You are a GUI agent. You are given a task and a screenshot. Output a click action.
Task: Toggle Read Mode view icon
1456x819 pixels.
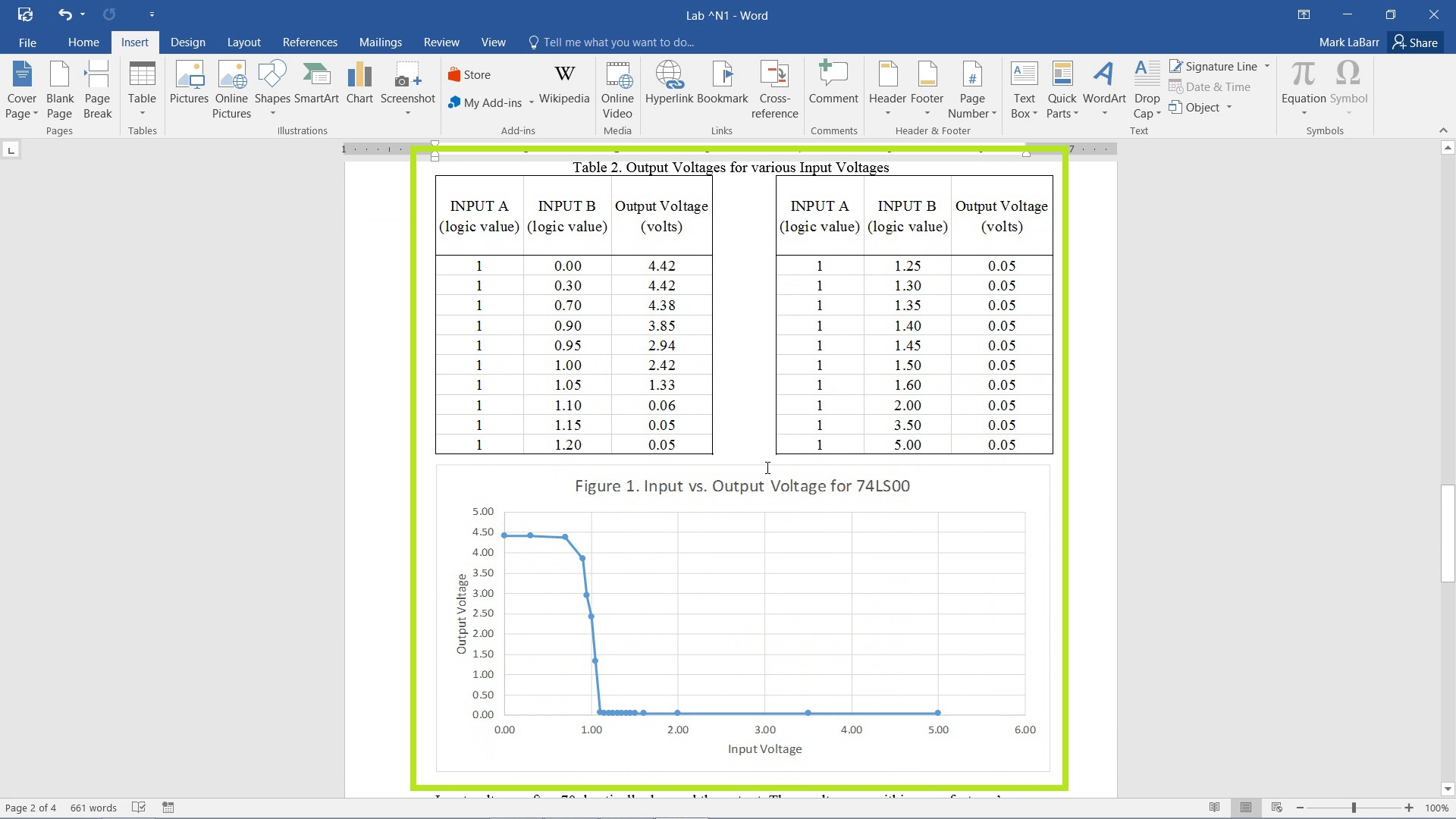(x=1214, y=807)
